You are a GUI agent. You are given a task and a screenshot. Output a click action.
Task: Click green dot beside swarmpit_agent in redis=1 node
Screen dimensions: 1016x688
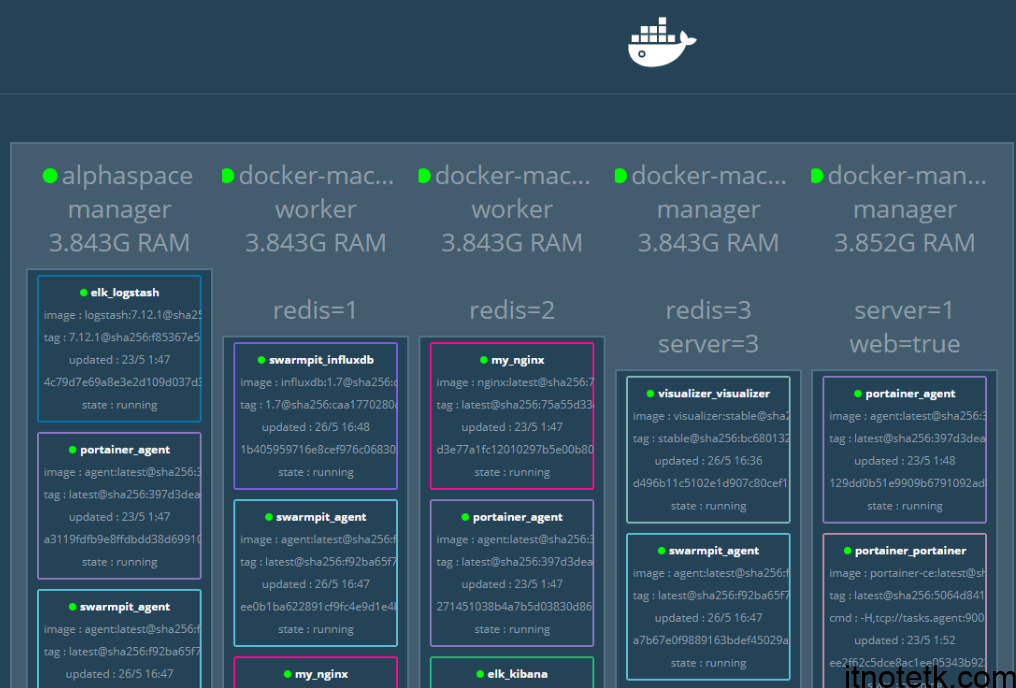[269, 517]
